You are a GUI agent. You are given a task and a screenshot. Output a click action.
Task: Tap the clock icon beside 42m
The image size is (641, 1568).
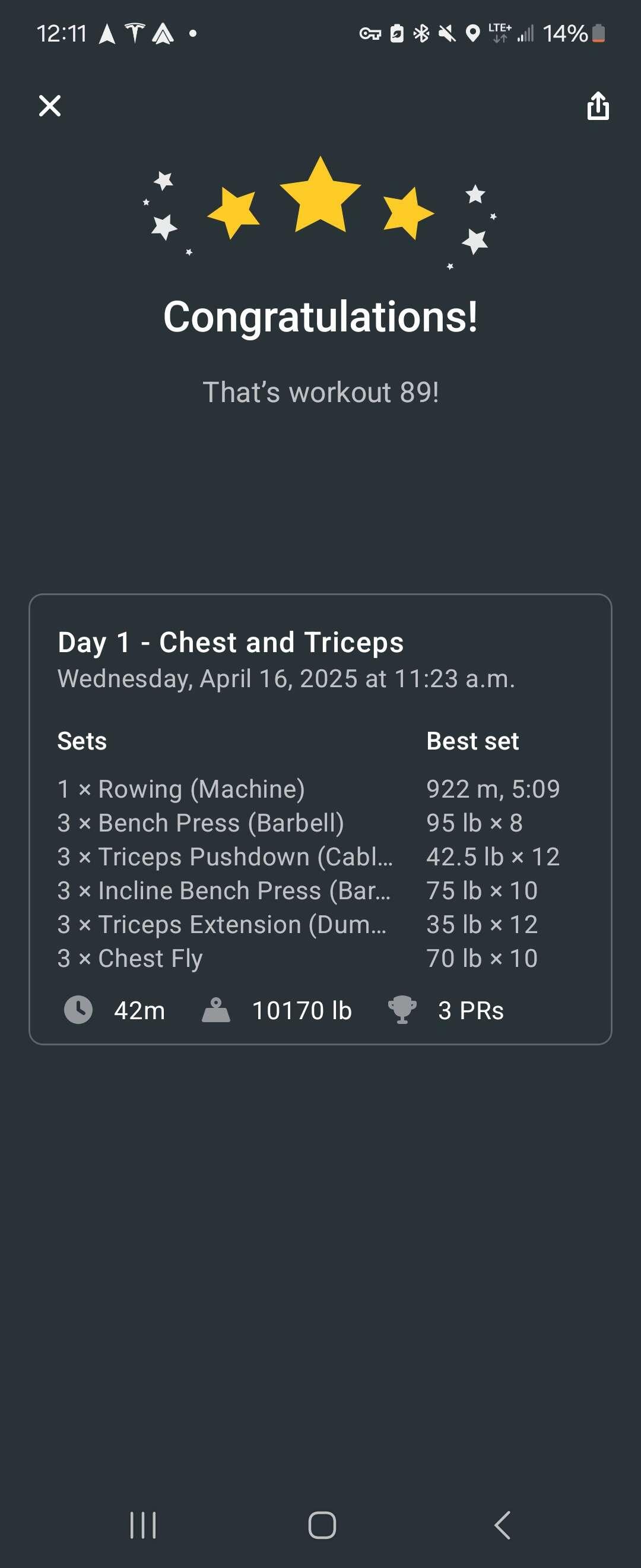[78, 1010]
